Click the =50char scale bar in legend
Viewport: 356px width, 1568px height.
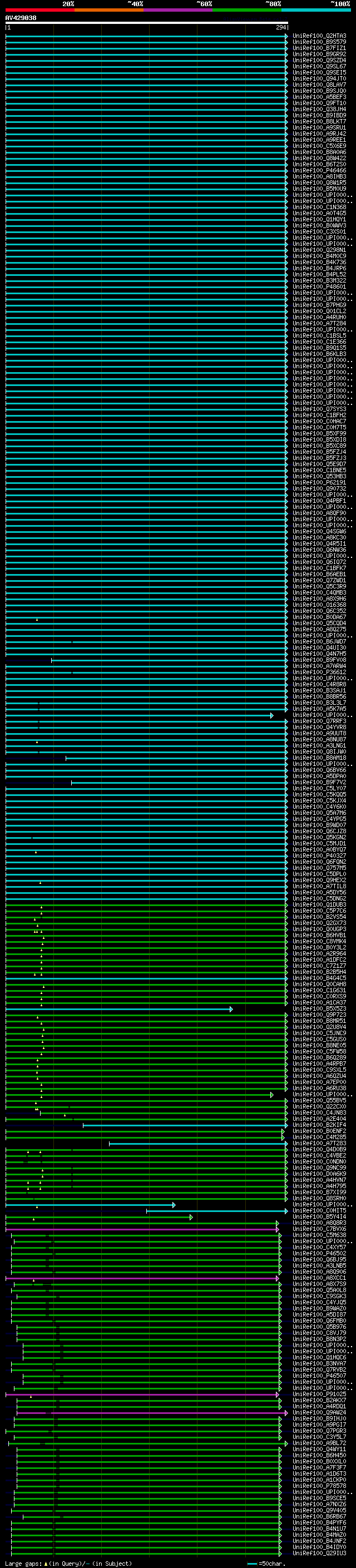pyautogui.click(x=252, y=1564)
